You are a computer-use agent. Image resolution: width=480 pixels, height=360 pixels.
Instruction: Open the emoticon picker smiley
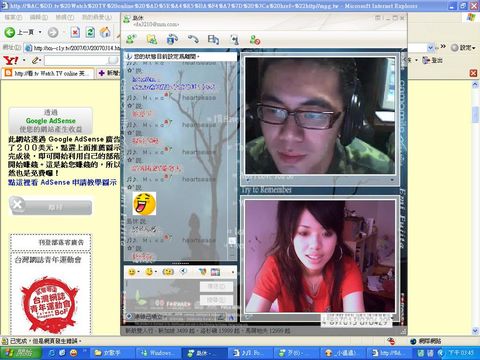pyautogui.click(x=132, y=272)
